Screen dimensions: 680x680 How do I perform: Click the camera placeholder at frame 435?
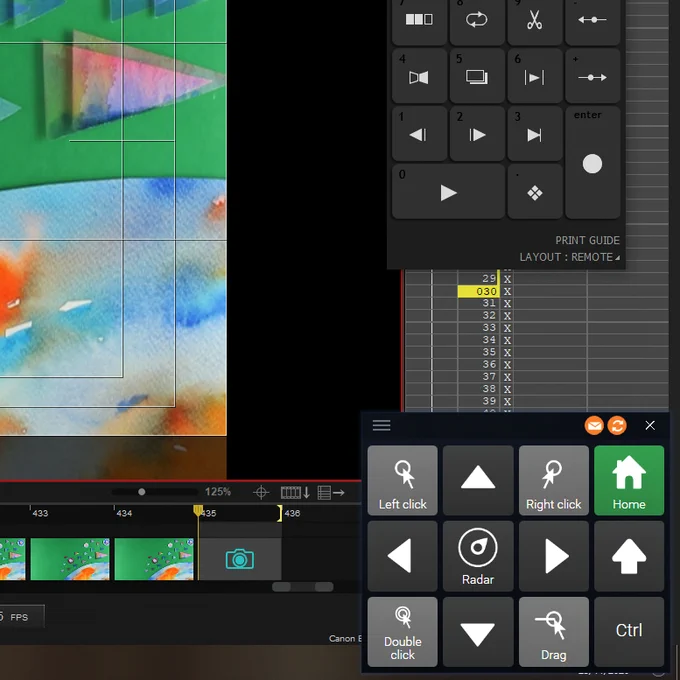240,559
